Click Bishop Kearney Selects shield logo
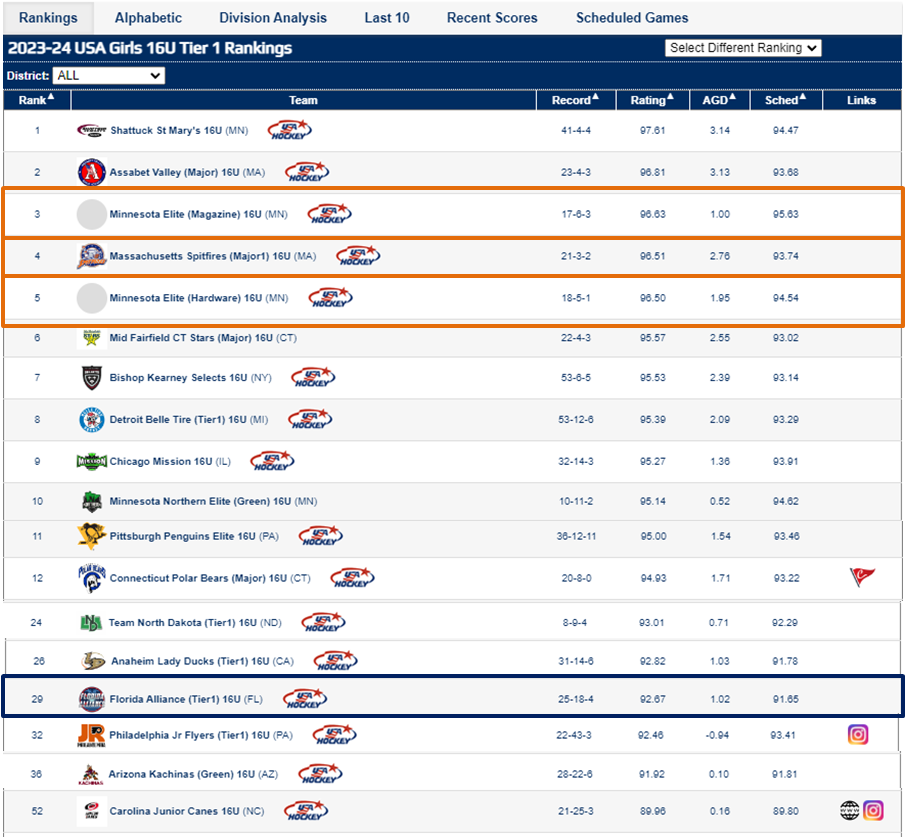The width and height of the screenshot is (906, 838). (91, 377)
